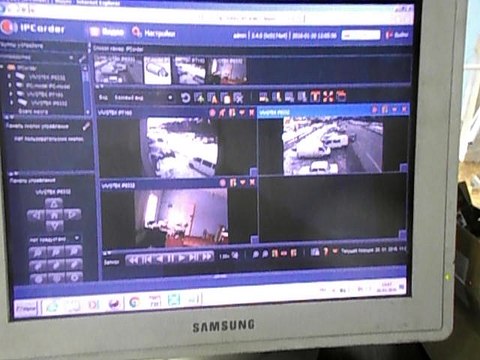Click the record circle icon on bottom-left camera pane

click(x=223, y=183)
